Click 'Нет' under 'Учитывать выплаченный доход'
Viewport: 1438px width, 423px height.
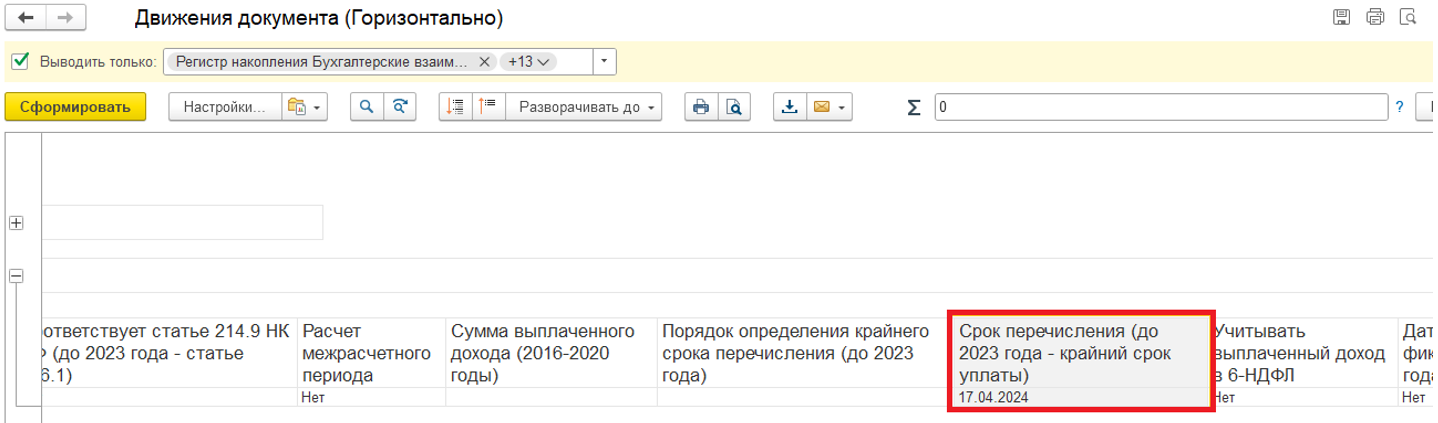pos(1304,397)
